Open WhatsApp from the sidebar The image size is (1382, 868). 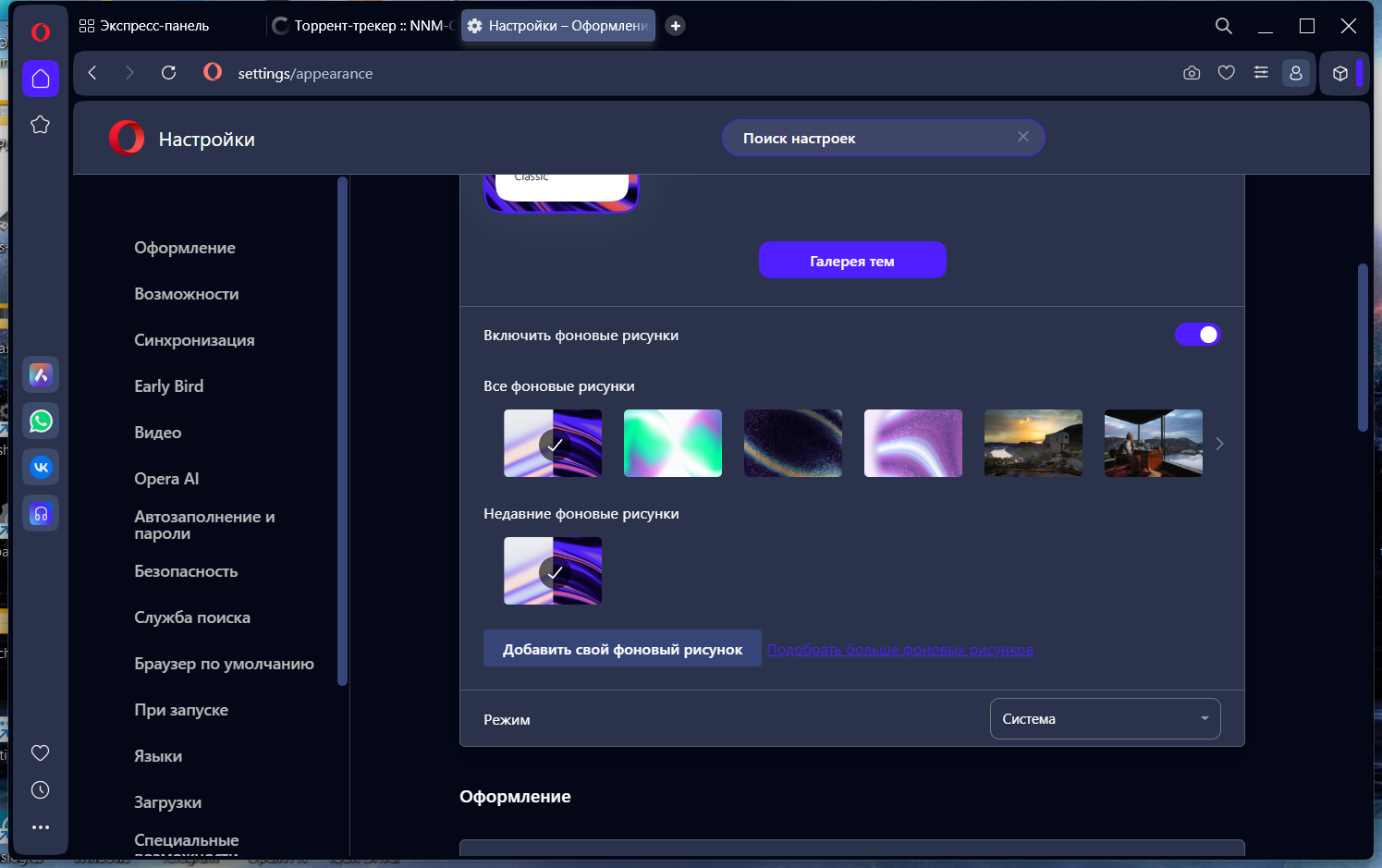(x=41, y=422)
